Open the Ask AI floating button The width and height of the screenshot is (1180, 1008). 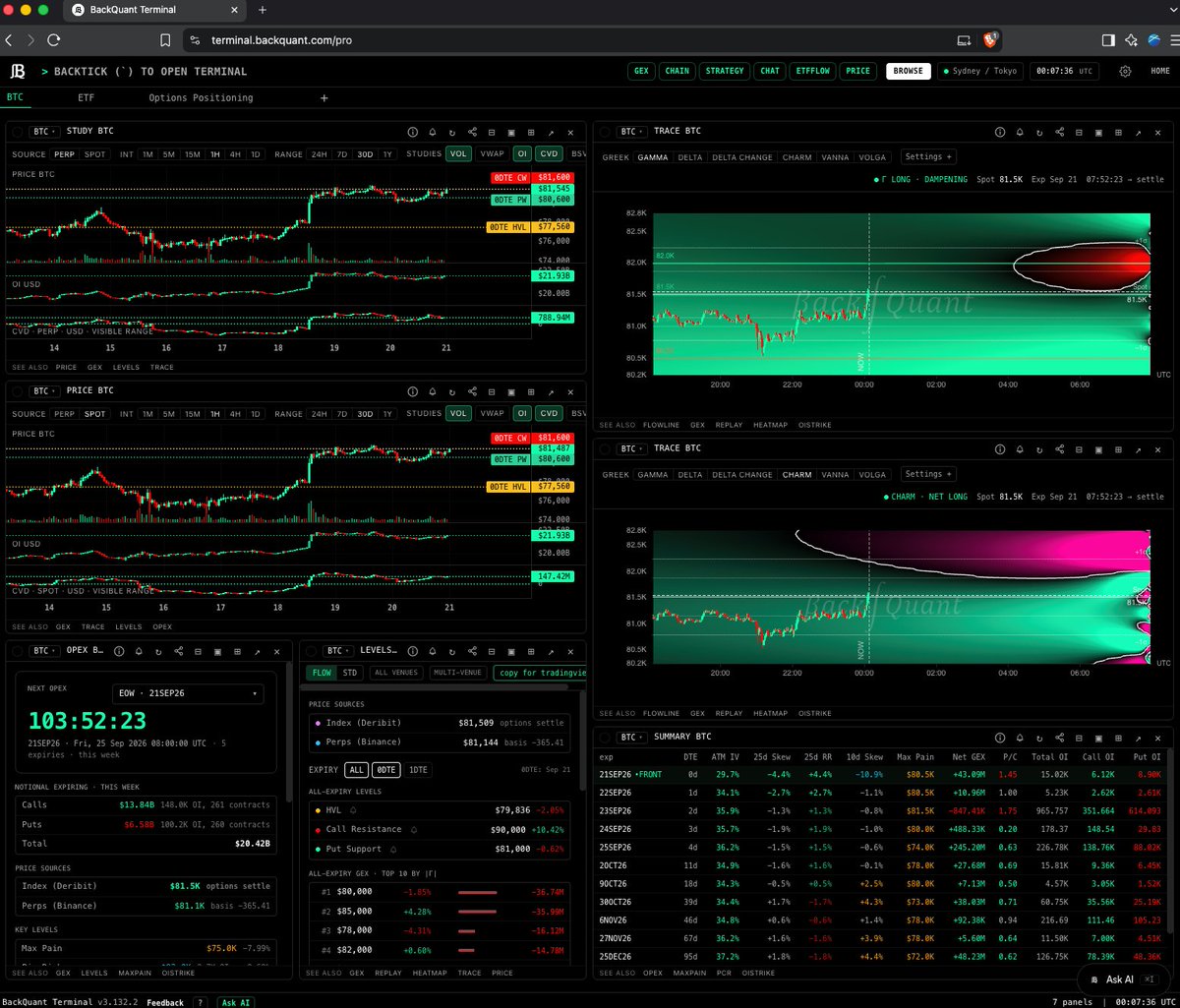click(1121, 979)
